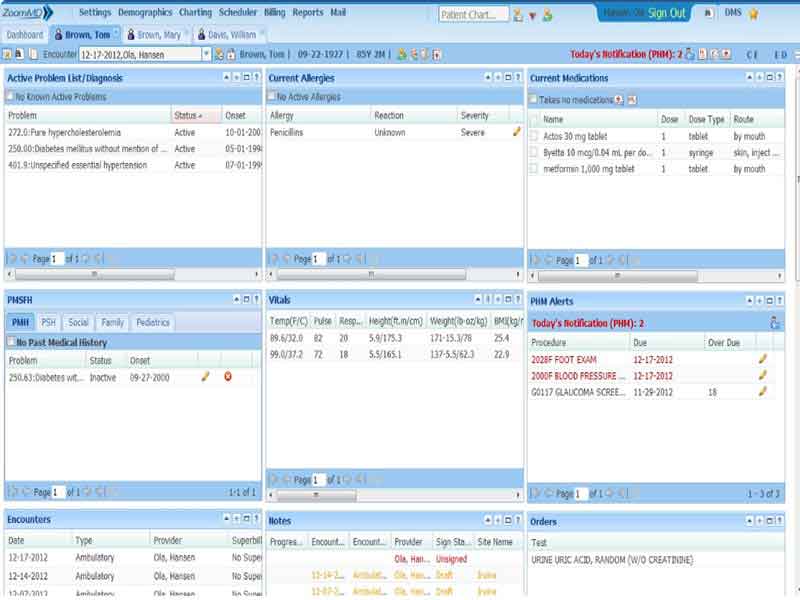Click the red arrow icon beside Patient Chart
The image size is (800, 600).
coord(532,16)
